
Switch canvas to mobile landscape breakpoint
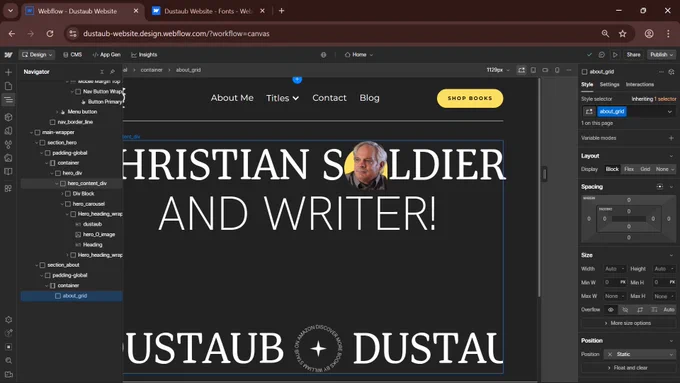(545, 70)
